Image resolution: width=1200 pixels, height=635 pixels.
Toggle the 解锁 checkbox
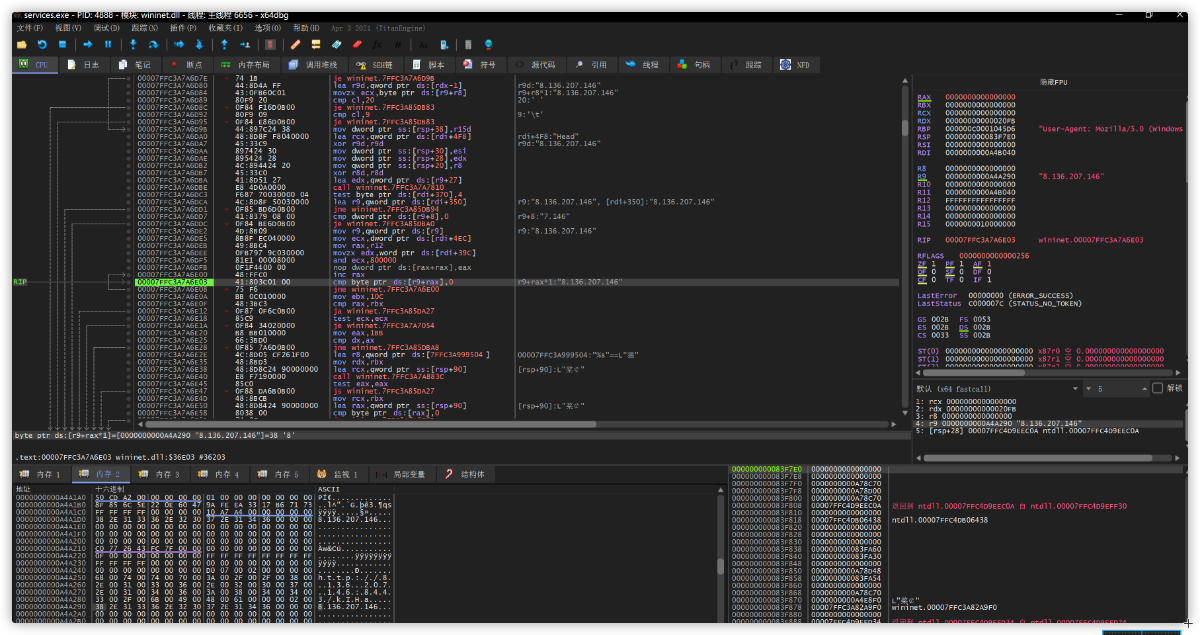pos(1158,388)
